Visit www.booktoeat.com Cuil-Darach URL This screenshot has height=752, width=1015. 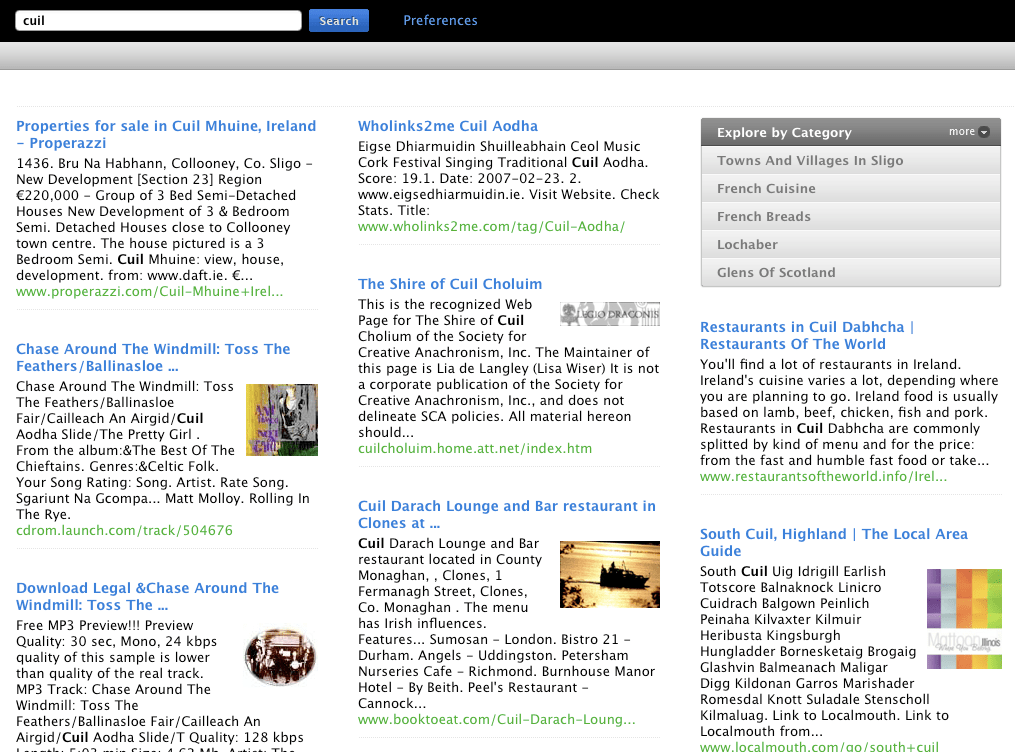pyautogui.click(x=496, y=720)
